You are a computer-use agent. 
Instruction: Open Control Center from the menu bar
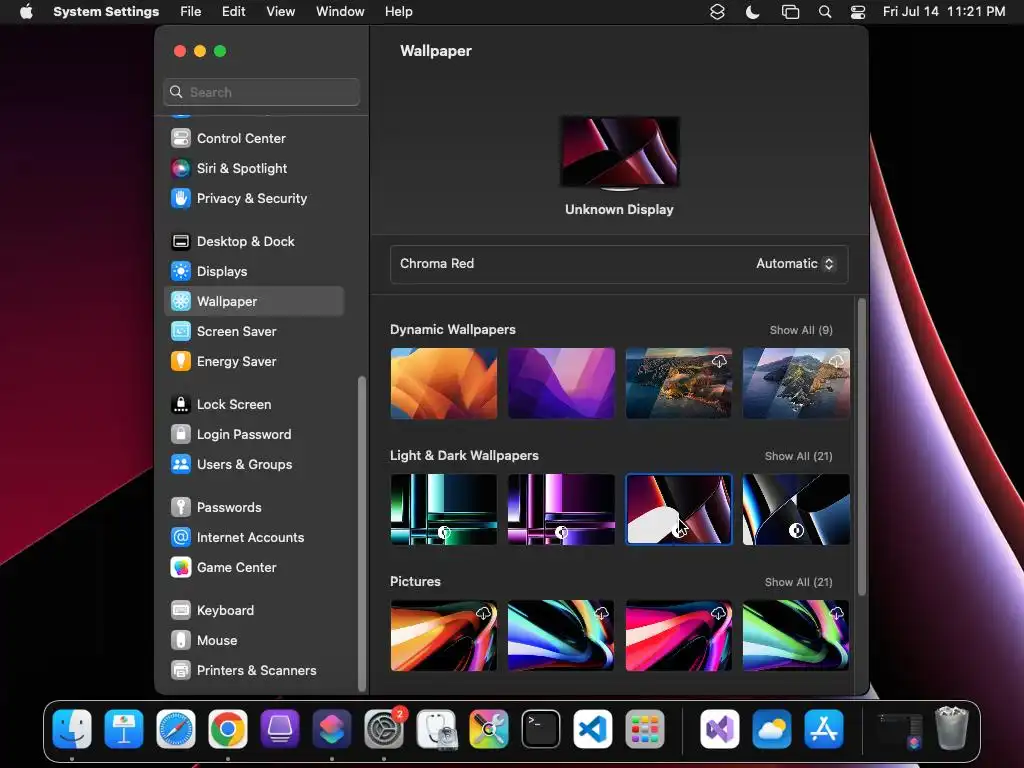point(857,12)
